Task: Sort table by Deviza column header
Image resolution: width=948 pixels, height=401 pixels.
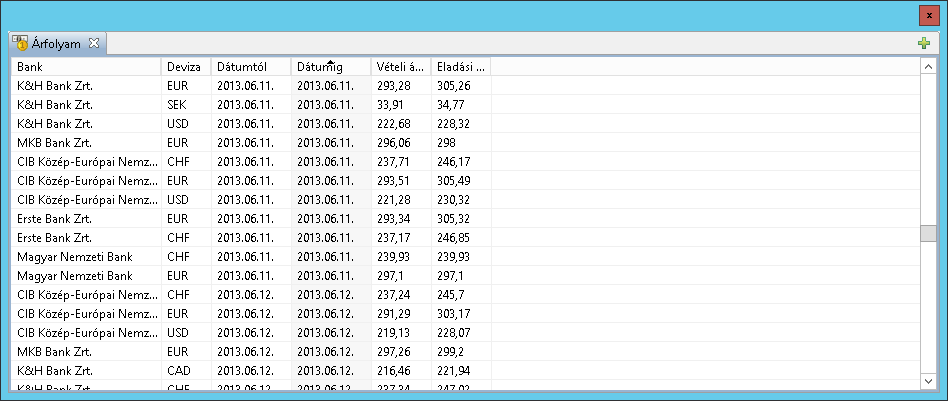Action: (185, 67)
